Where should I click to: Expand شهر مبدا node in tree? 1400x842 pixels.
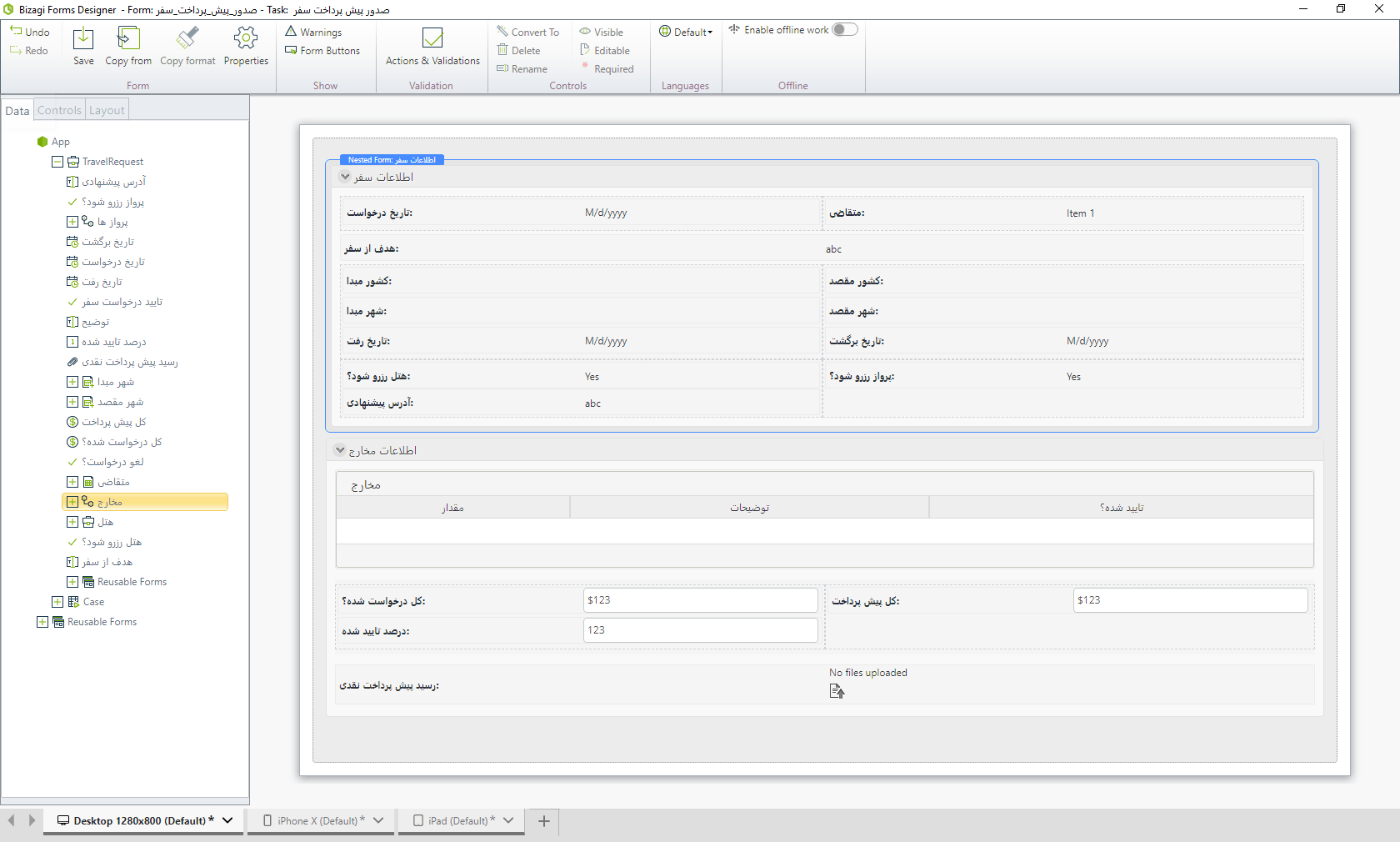[72, 382]
